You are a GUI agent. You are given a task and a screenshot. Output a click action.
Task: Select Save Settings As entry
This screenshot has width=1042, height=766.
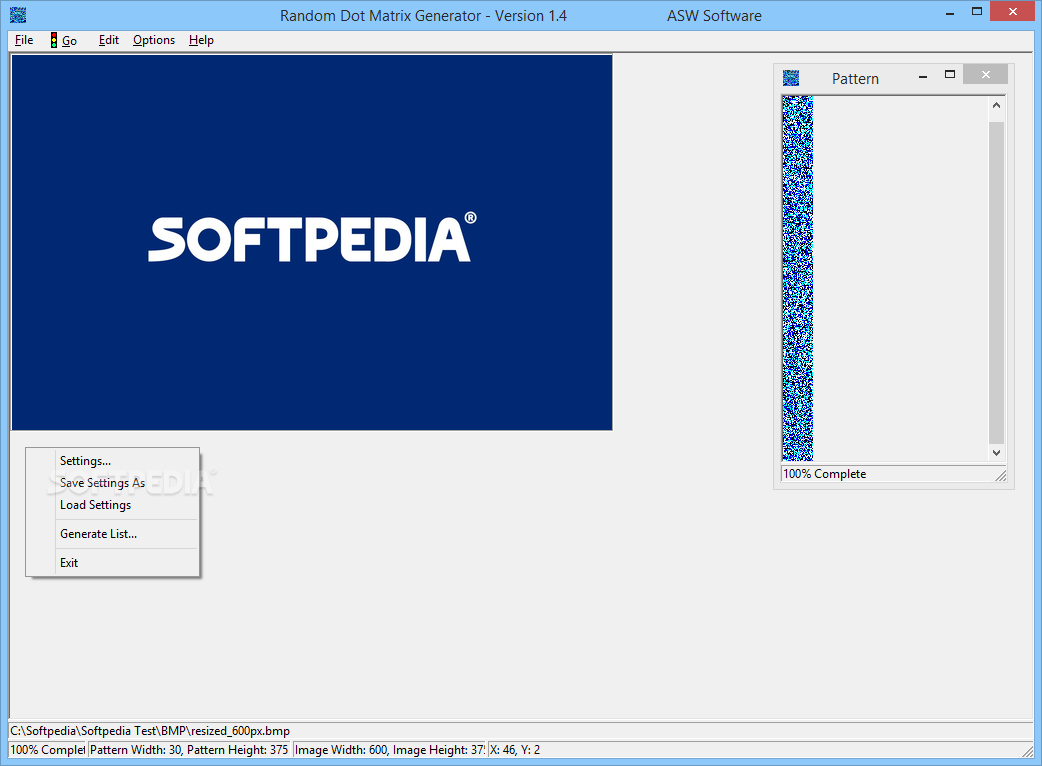(x=112, y=483)
